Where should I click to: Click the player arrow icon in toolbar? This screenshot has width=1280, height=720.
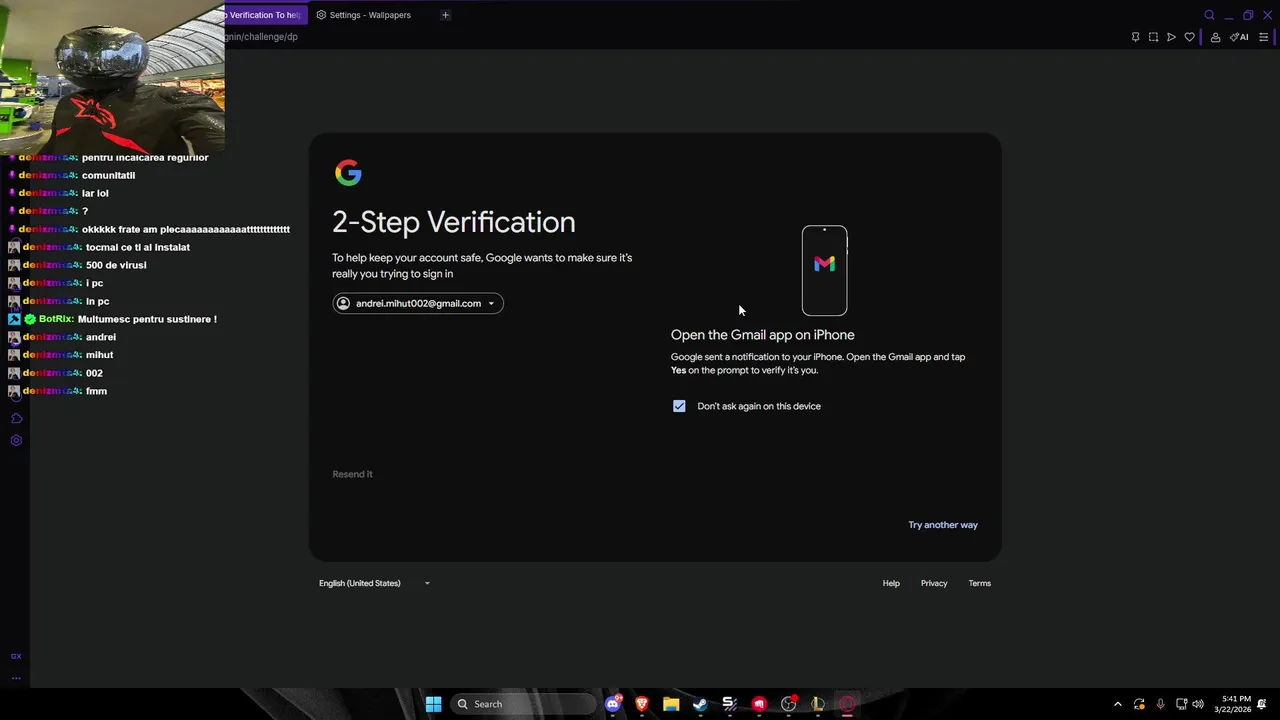coord(1171,37)
